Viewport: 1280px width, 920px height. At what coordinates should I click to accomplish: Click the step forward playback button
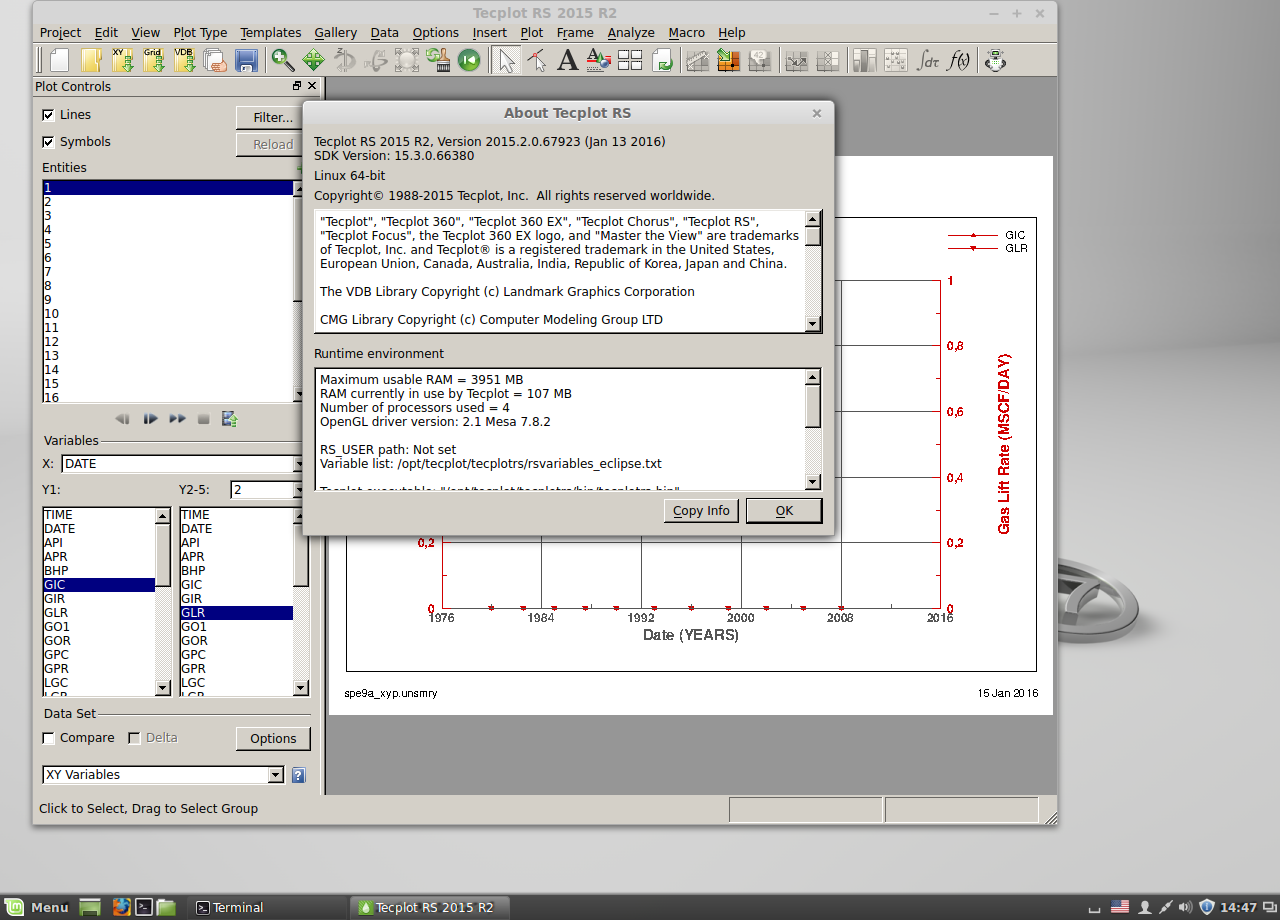pyautogui.click(x=150, y=419)
